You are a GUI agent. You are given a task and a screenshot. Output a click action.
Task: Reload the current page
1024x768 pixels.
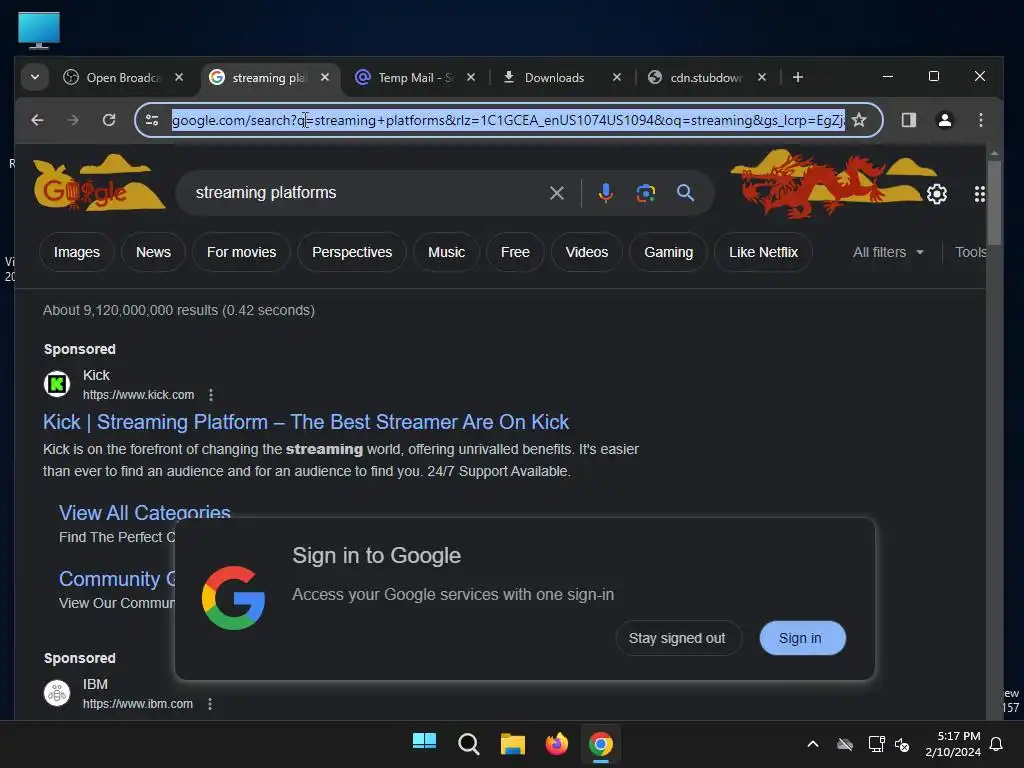(109, 120)
